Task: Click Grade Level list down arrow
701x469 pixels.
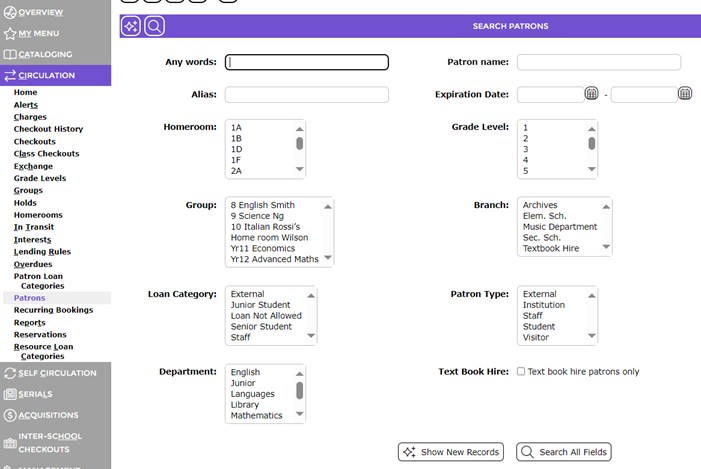Action: (x=591, y=169)
